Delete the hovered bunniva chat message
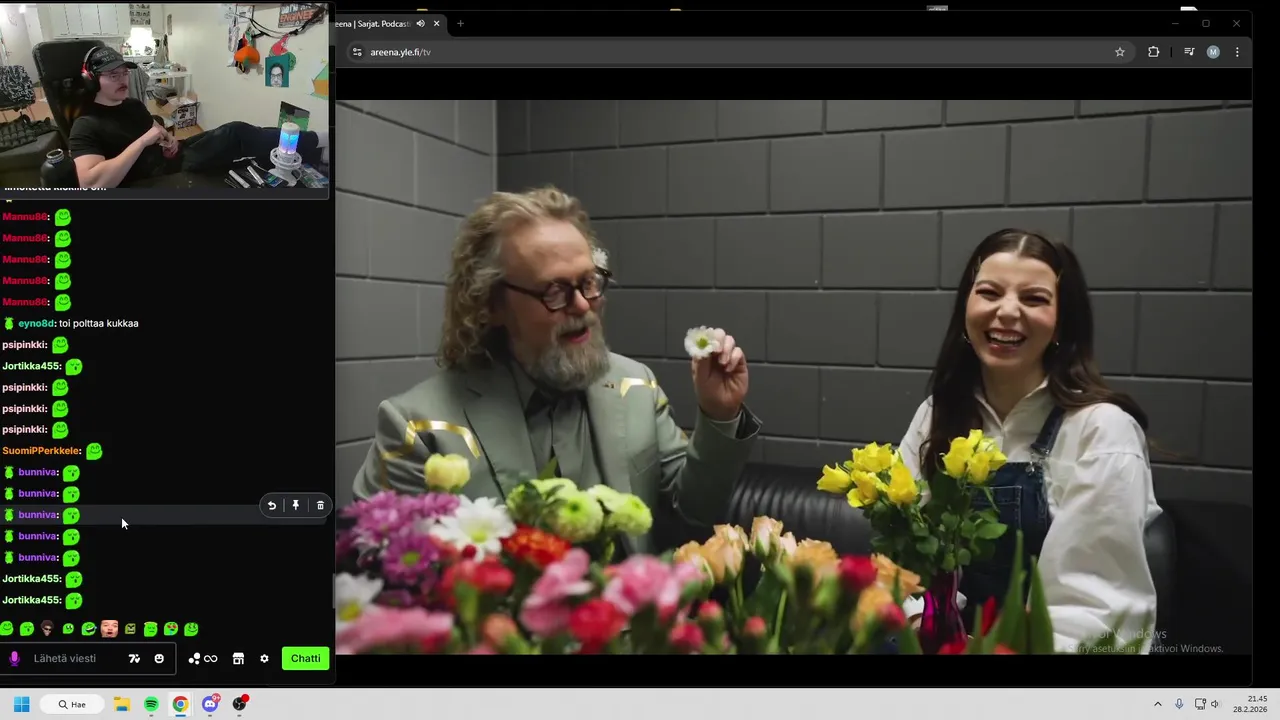1280x720 pixels. pos(320,506)
